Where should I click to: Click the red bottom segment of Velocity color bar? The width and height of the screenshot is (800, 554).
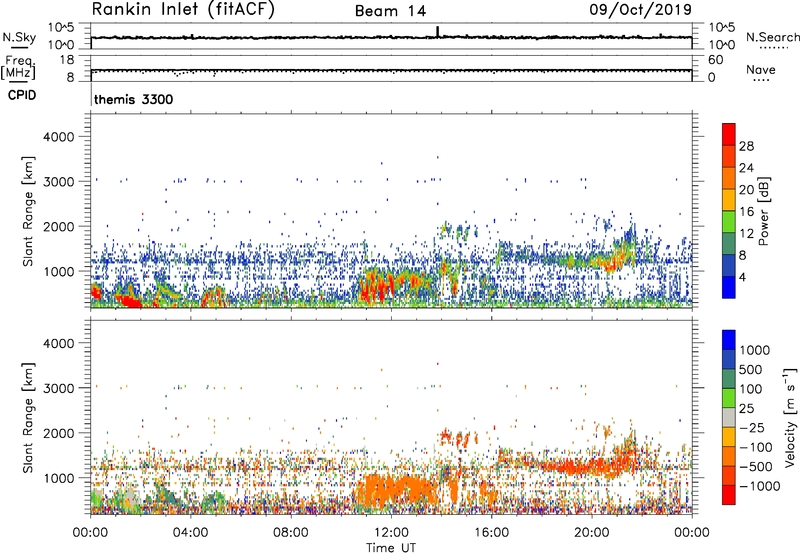coord(729,495)
